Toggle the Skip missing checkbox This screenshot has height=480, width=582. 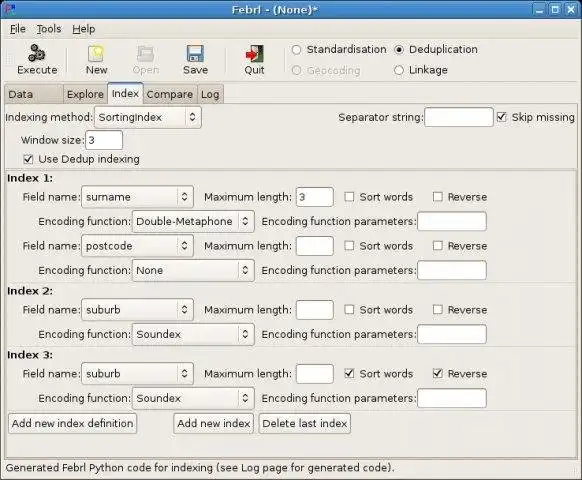coord(501,117)
